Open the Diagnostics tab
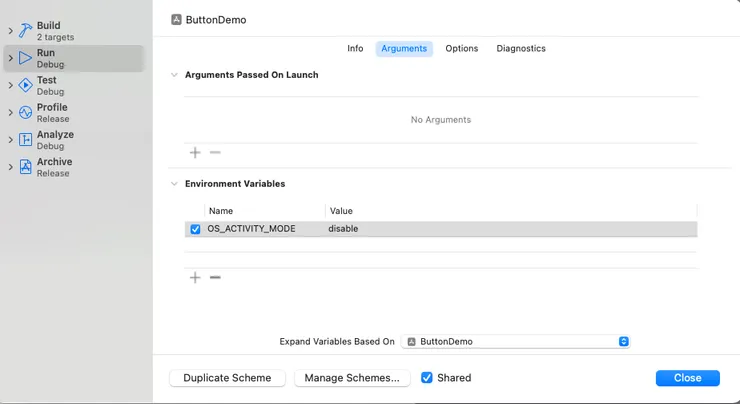 (x=521, y=48)
